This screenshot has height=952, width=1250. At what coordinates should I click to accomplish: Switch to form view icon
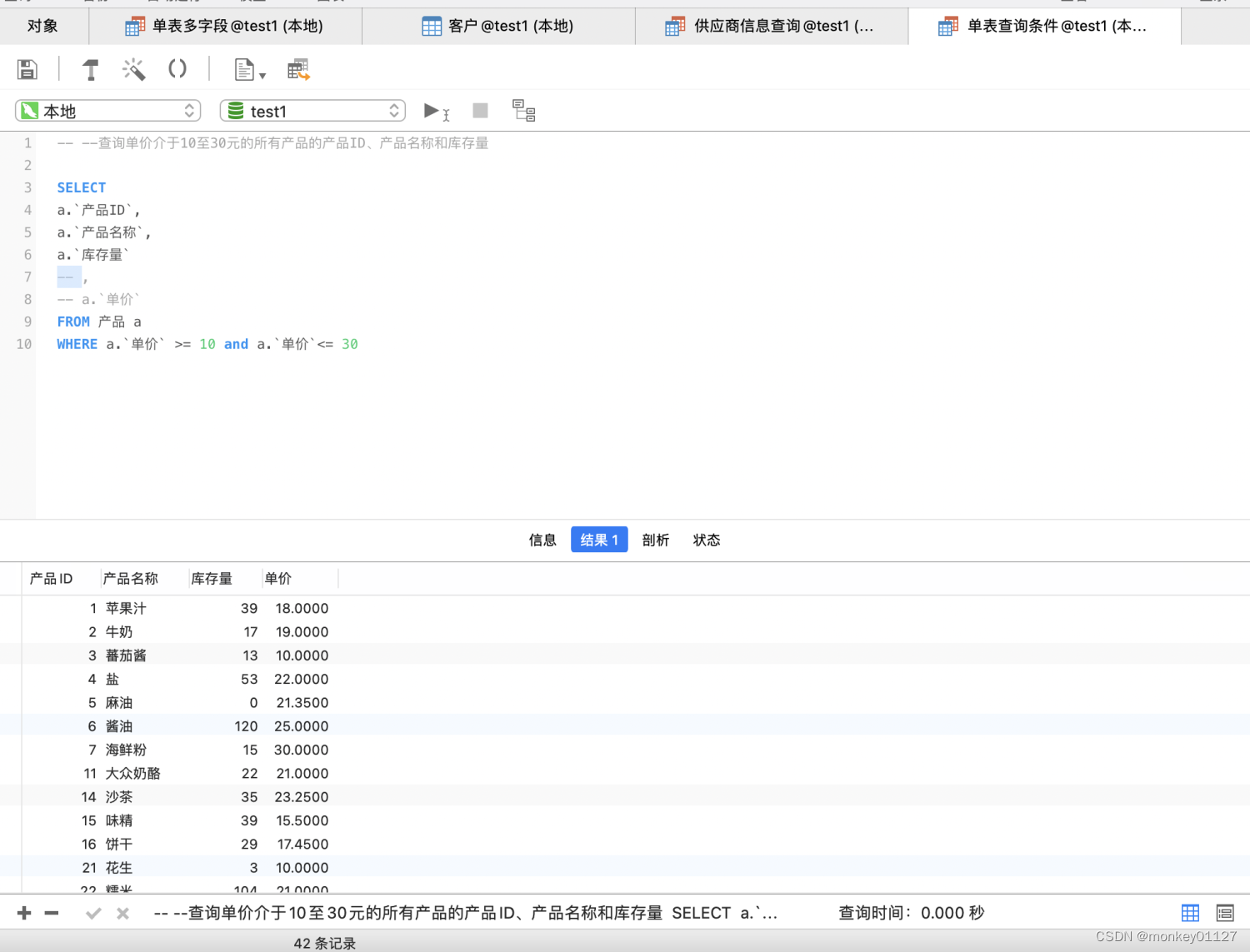[x=1225, y=913]
